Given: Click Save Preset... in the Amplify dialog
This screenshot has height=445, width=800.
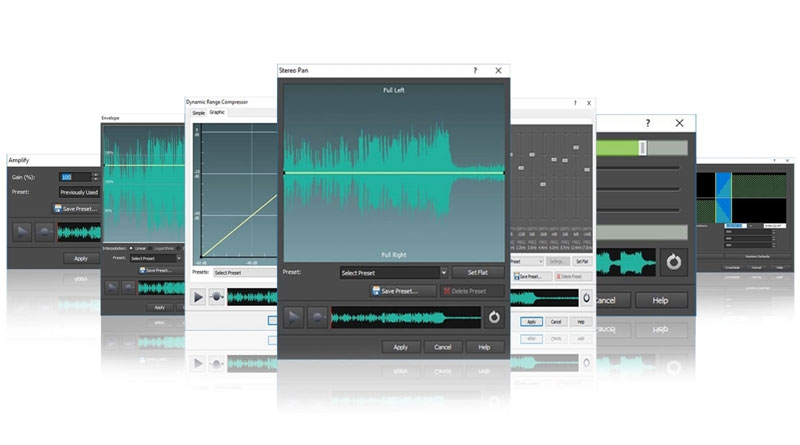Looking at the screenshot, I should (x=76, y=209).
